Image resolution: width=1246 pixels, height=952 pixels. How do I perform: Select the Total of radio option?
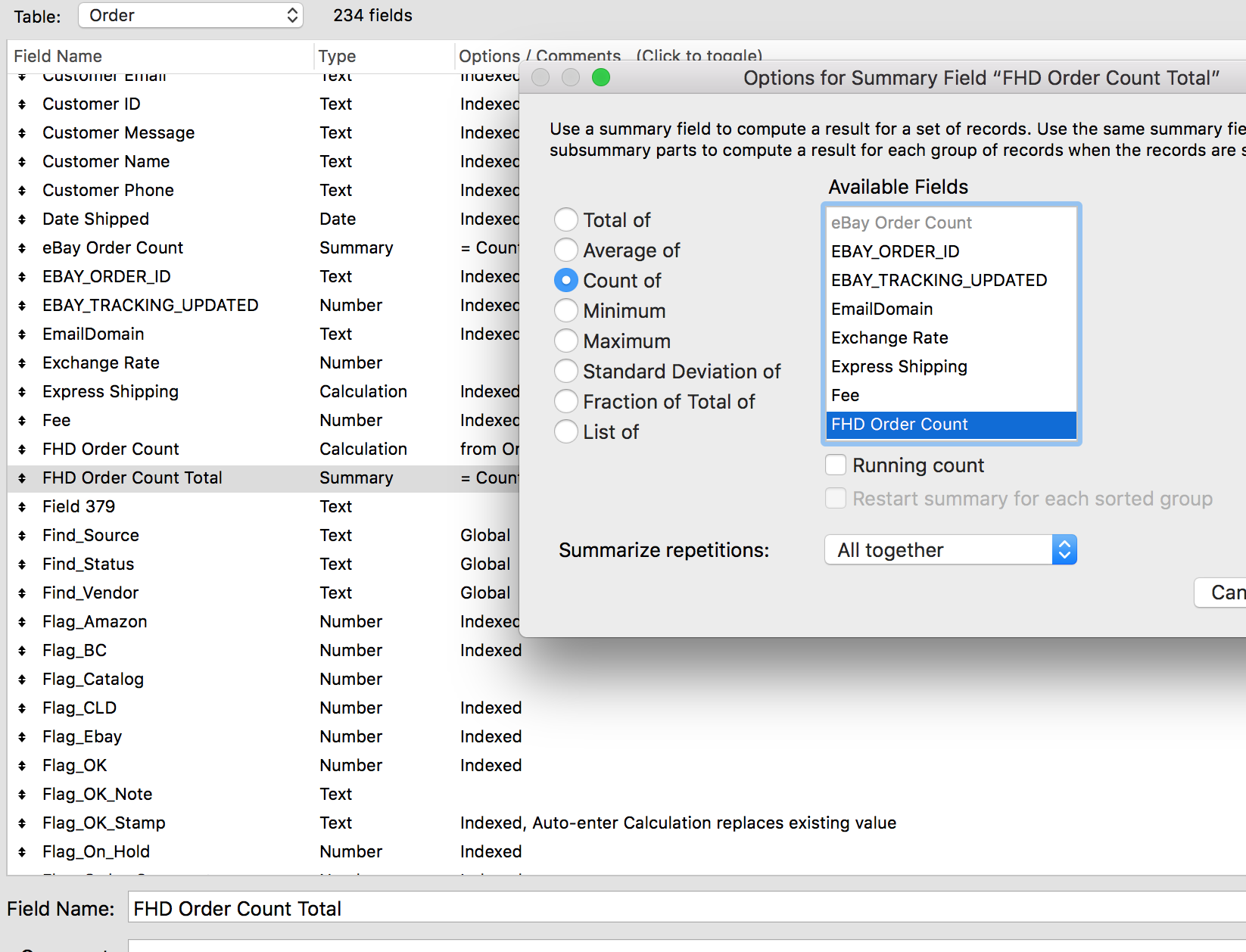[x=566, y=220]
